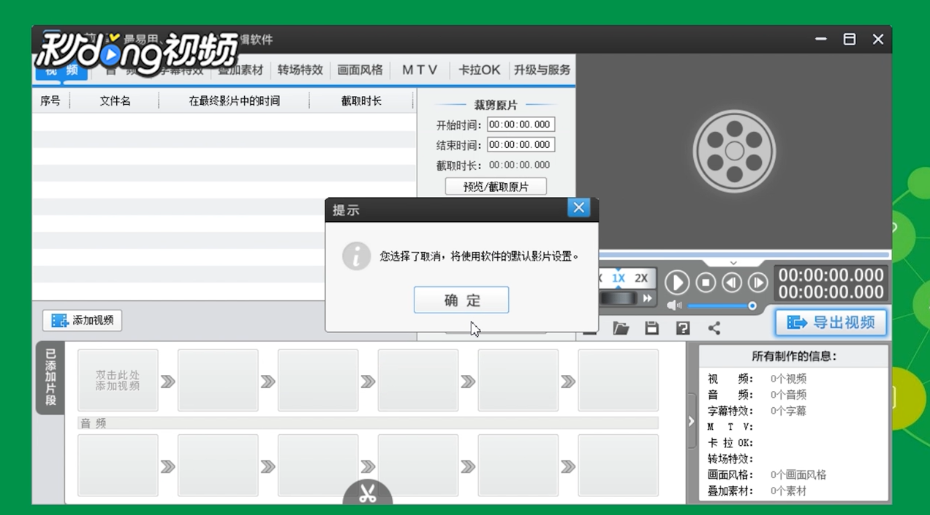Close the application window
Screen dimensions: 930x515
point(878,40)
